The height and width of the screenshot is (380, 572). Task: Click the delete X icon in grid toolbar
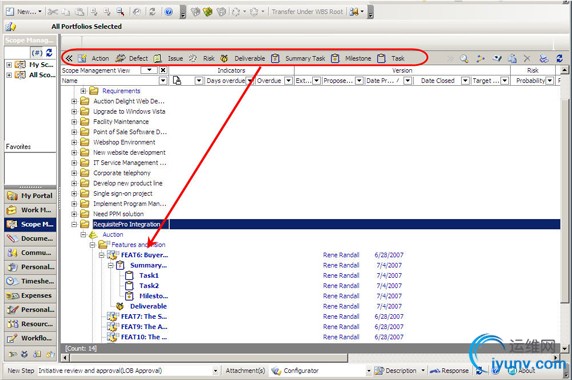click(x=527, y=58)
